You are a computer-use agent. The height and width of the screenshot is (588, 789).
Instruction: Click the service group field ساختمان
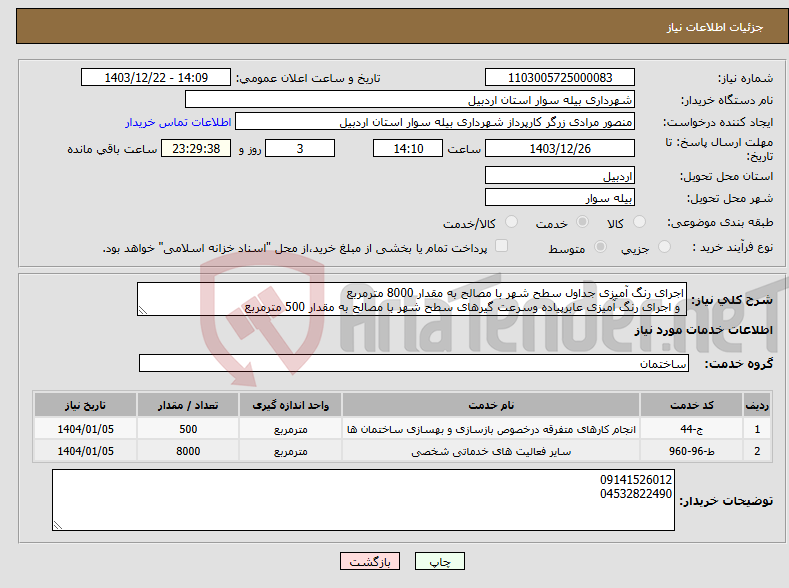click(414, 363)
